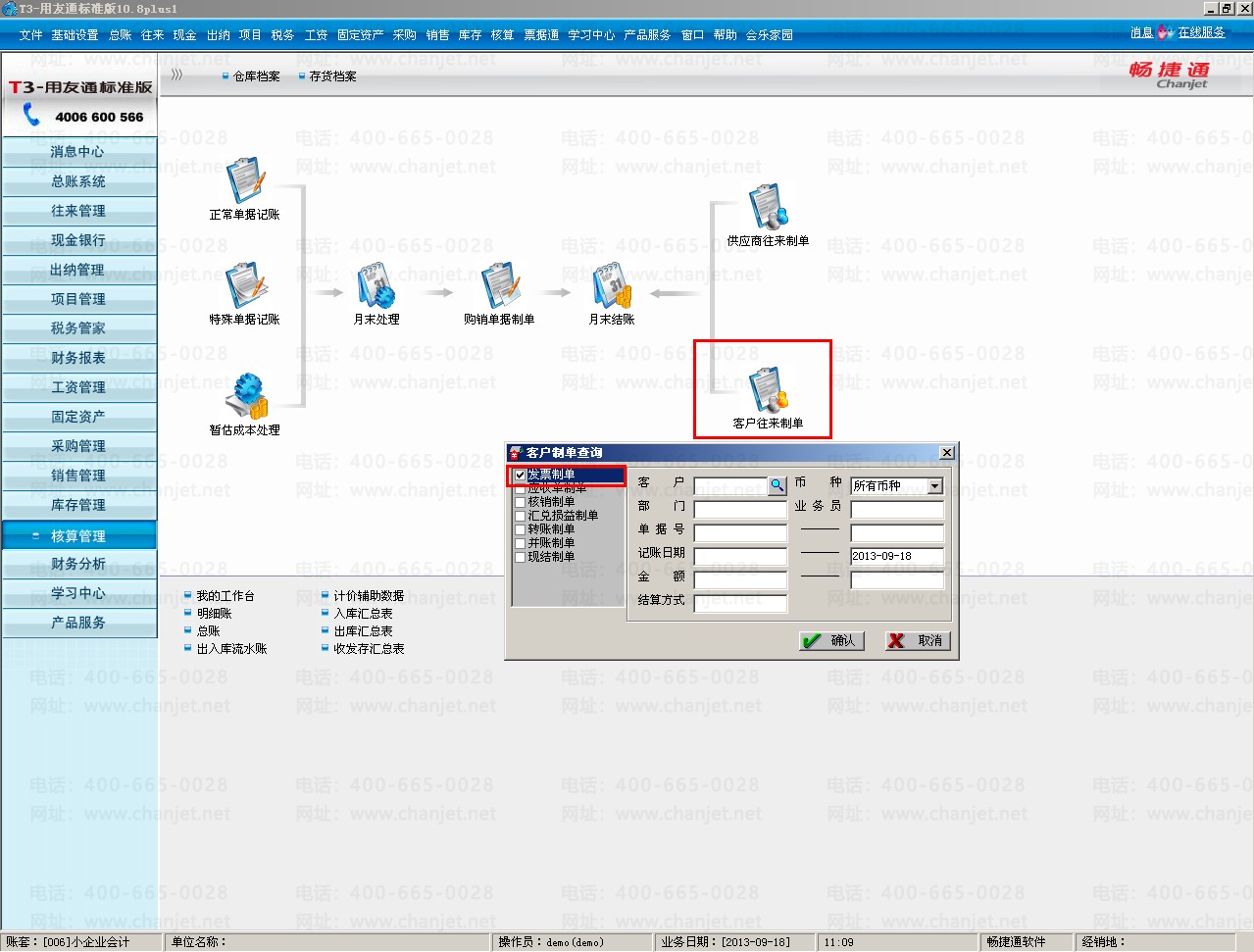The height and width of the screenshot is (952, 1254).
Task: Click the 业务员 input field
Action: [x=897, y=510]
